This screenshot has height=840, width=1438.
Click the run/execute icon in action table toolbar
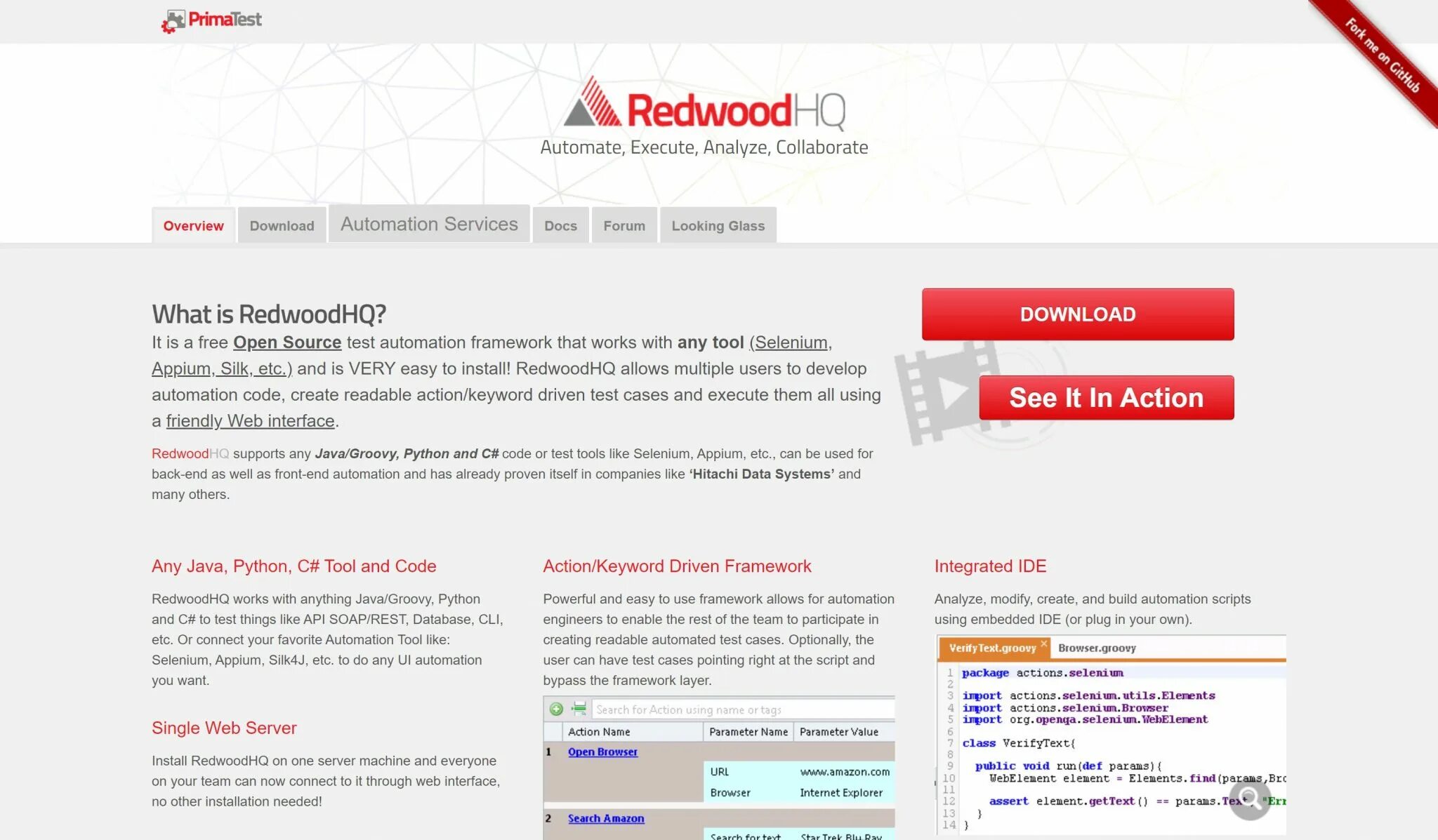578,710
